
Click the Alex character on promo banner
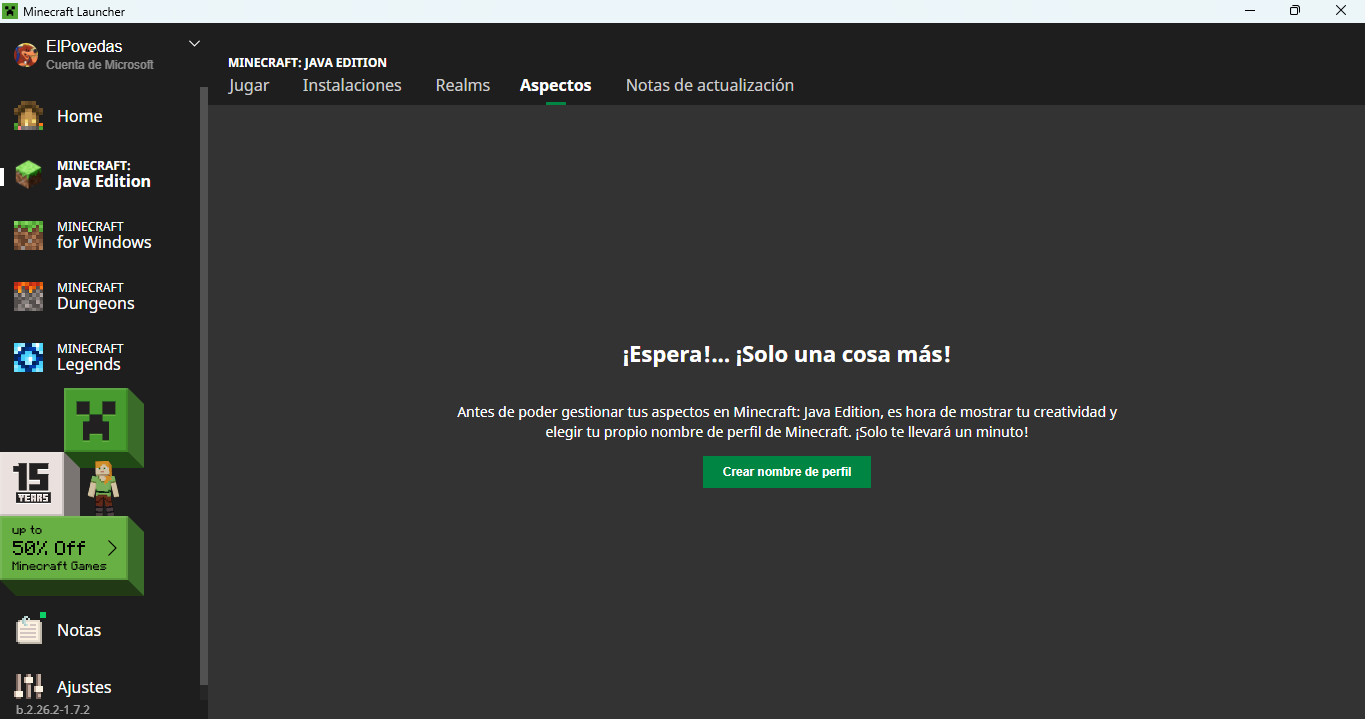point(103,488)
